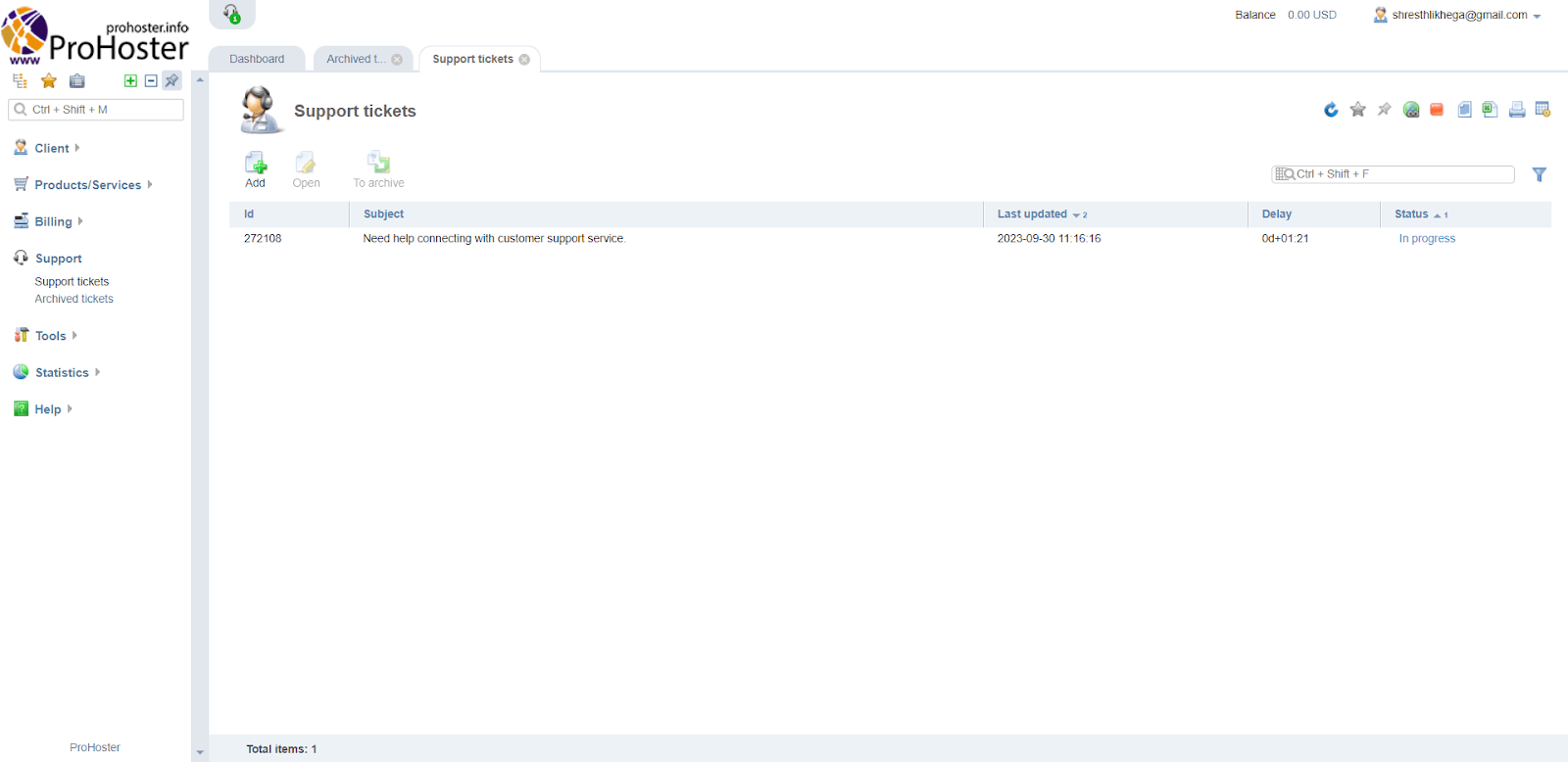Click the filter funnel icon
1568x762 pixels.
(x=1539, y=174)
